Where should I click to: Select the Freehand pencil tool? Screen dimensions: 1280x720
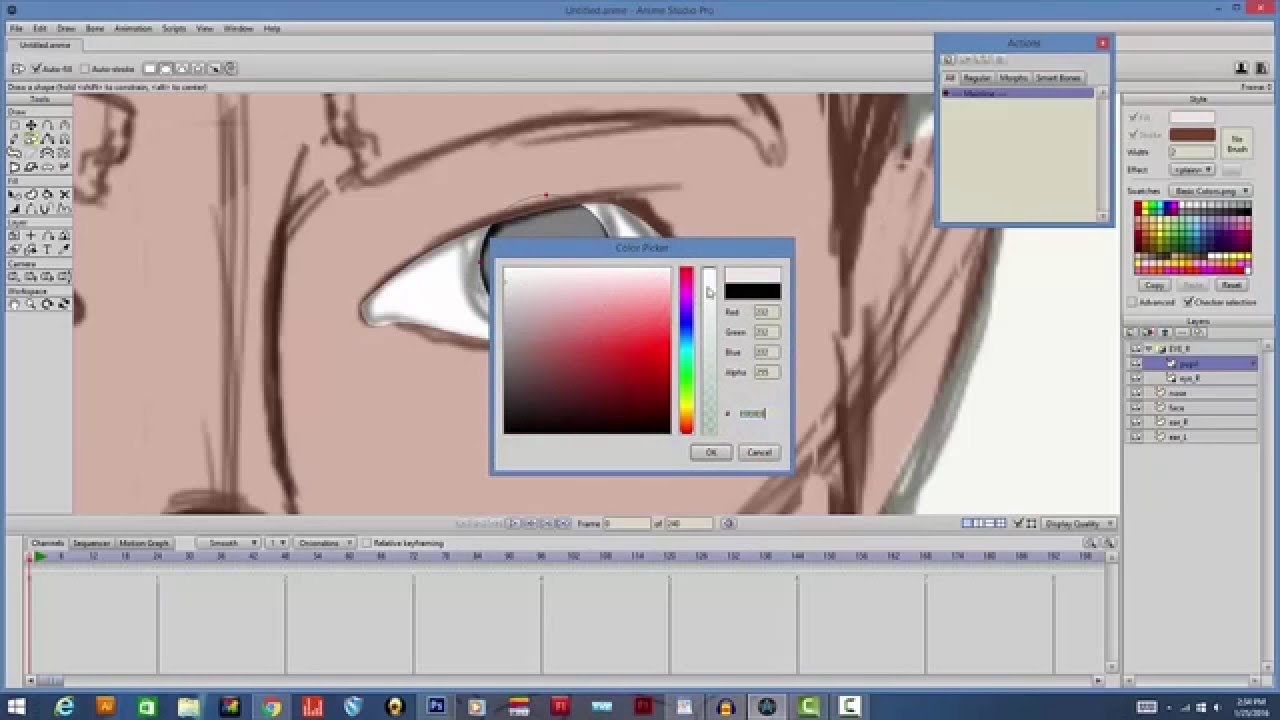point(15,138)
